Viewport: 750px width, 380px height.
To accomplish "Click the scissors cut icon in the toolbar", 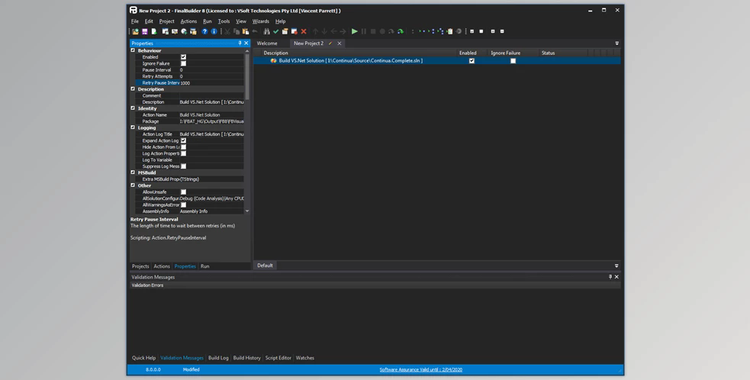I will click(228, 32).
